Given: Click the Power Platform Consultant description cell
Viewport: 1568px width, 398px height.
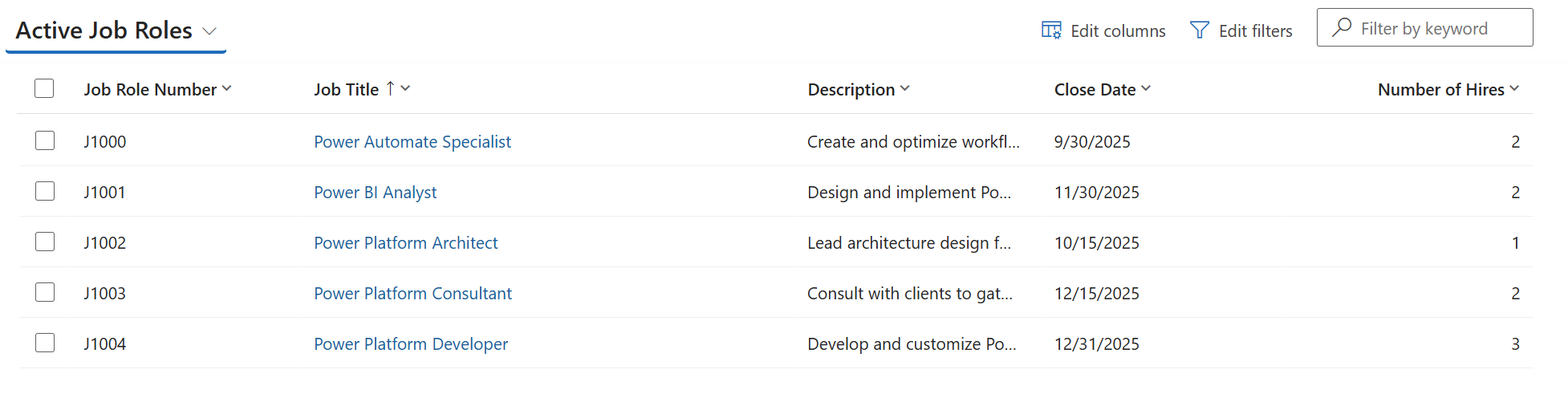Looking at the screenshot, I should pyautogui.click(x=909, y=294).
